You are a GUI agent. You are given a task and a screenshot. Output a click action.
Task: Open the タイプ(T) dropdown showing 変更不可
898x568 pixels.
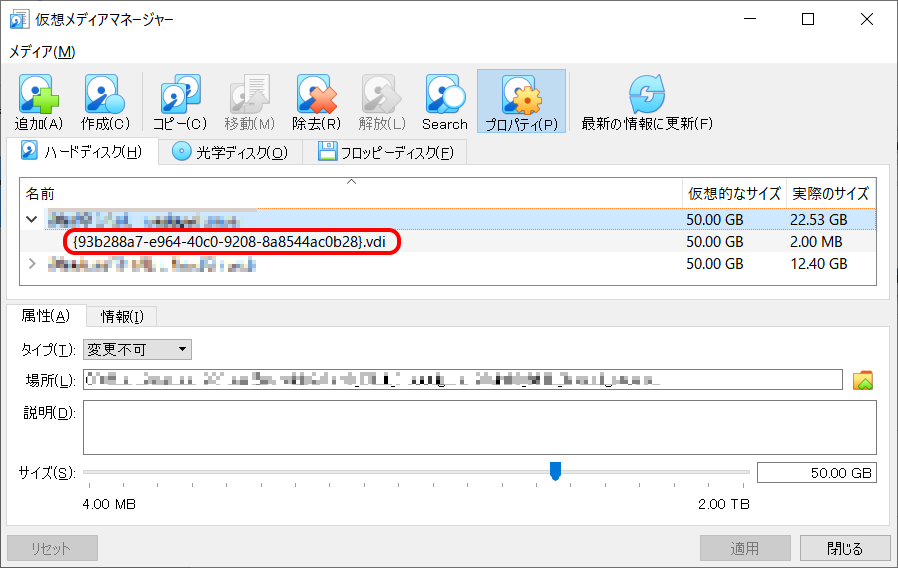[137, 350]
